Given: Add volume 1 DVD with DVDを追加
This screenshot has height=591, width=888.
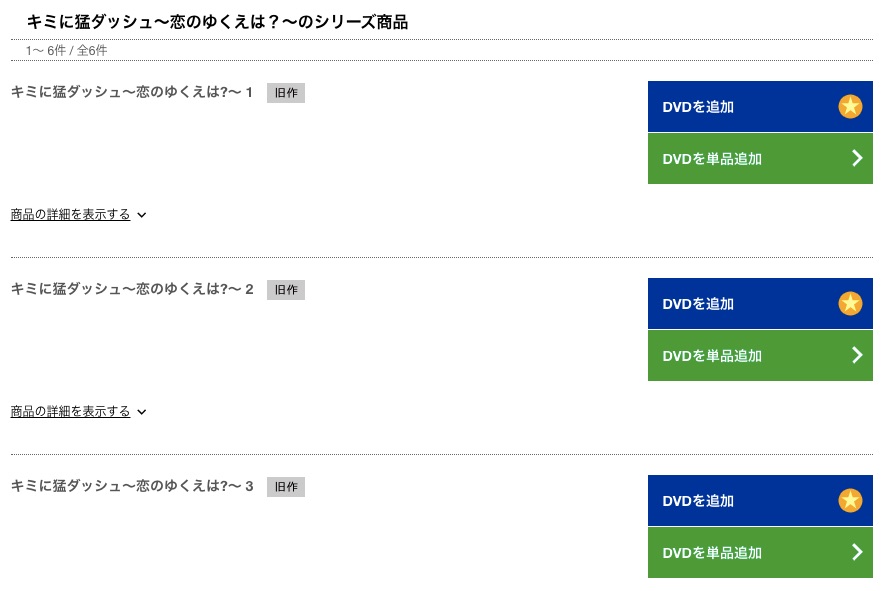Looking at the screenshot, I should 760,106.
